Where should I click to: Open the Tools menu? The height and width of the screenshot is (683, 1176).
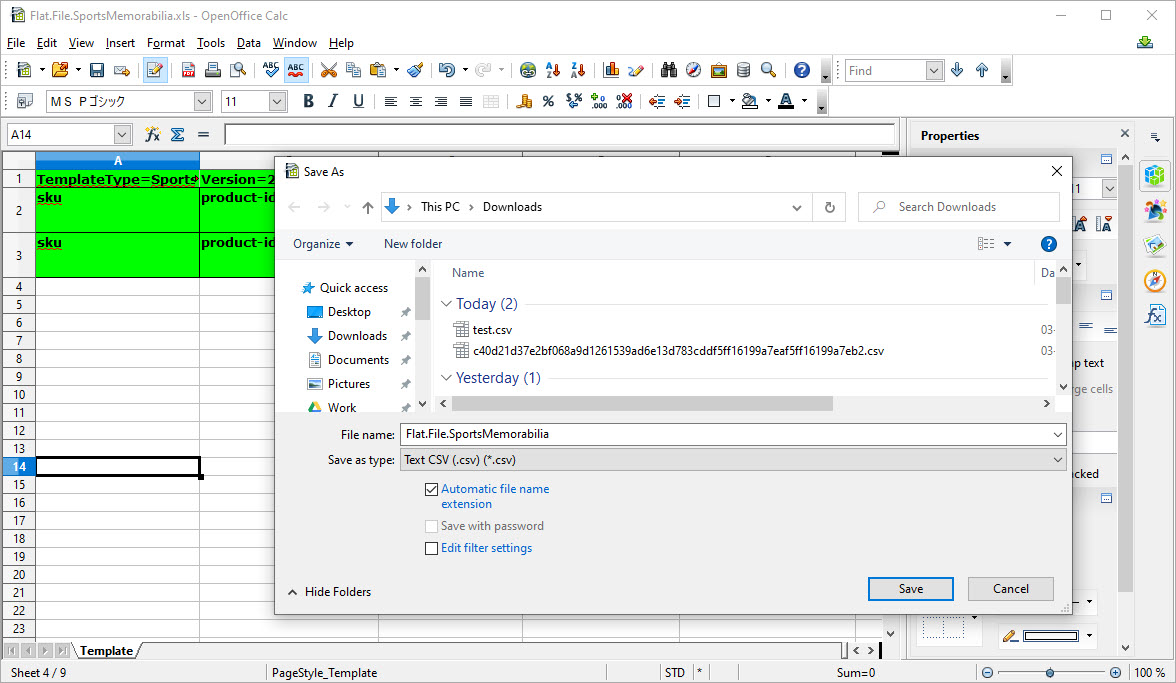[211, 43]
